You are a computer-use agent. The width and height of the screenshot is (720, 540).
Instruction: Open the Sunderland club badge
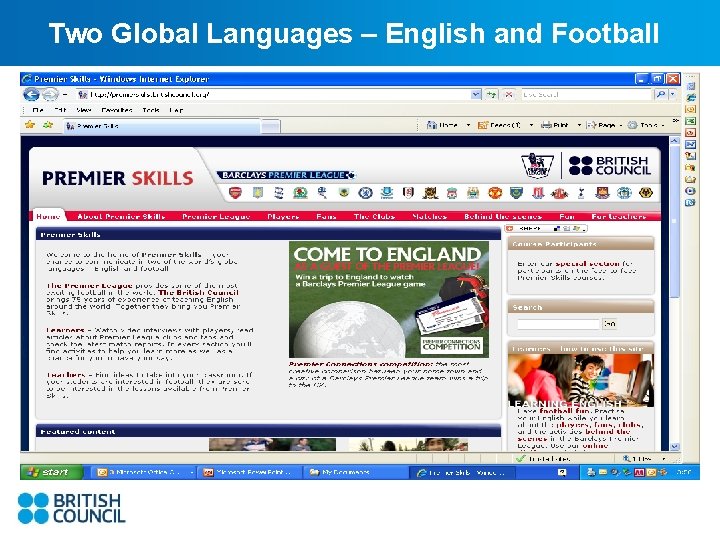tap(559, 193)
